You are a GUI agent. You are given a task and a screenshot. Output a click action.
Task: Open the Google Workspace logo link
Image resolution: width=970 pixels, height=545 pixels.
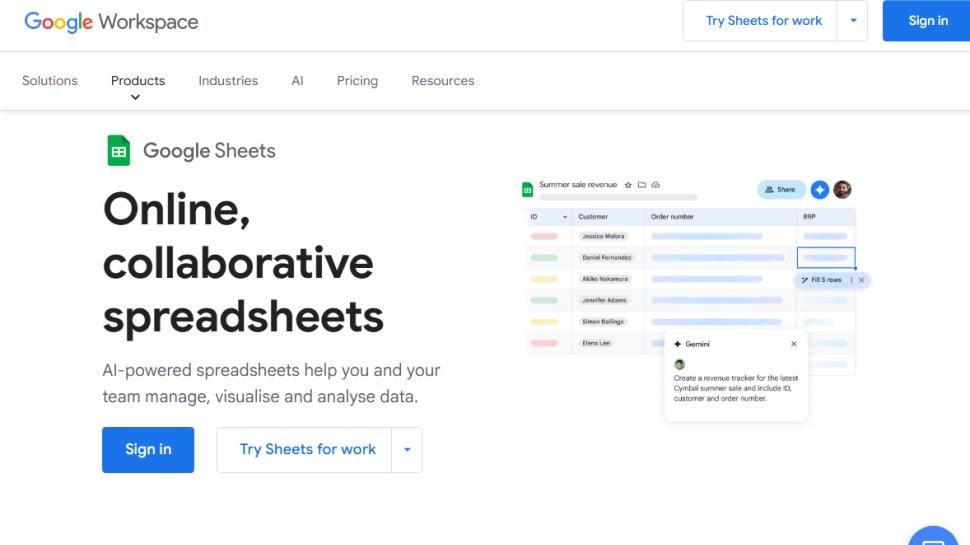click(x=111, y=22)
